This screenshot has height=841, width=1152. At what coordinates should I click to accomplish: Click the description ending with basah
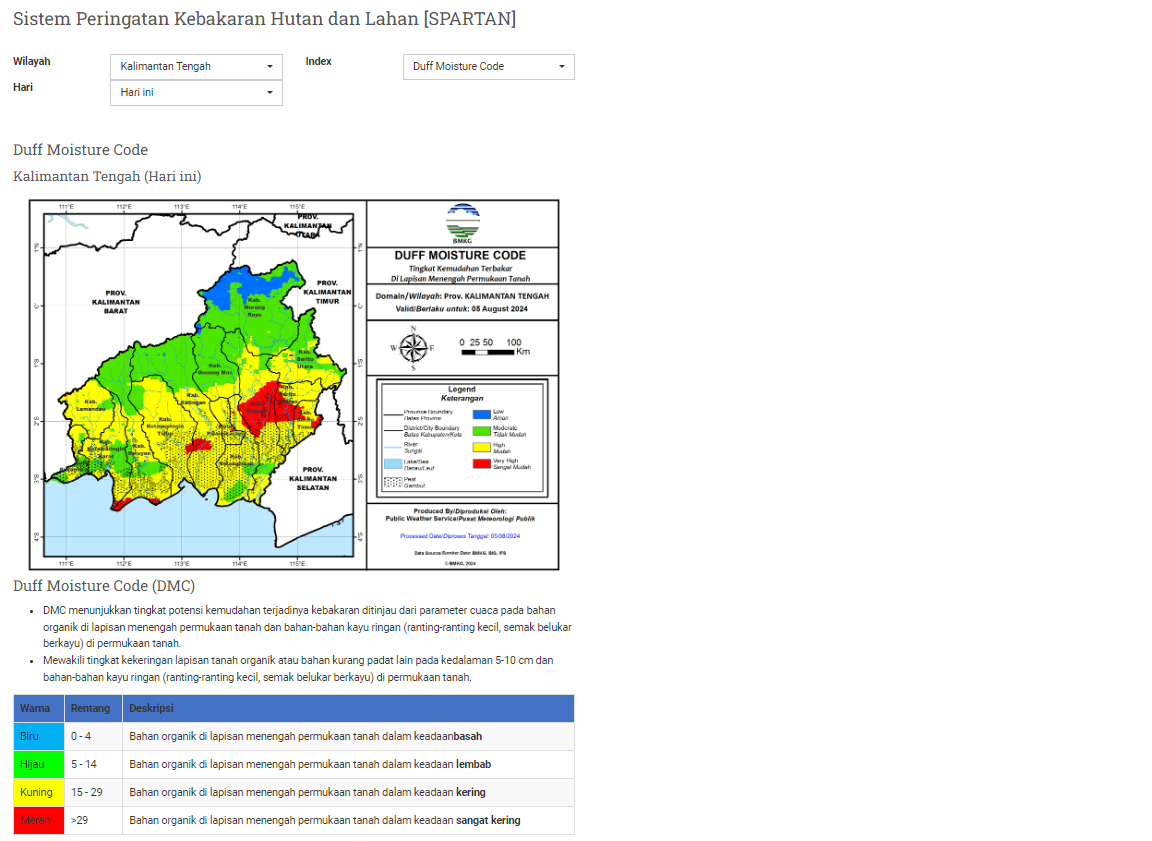click(348, 737)
